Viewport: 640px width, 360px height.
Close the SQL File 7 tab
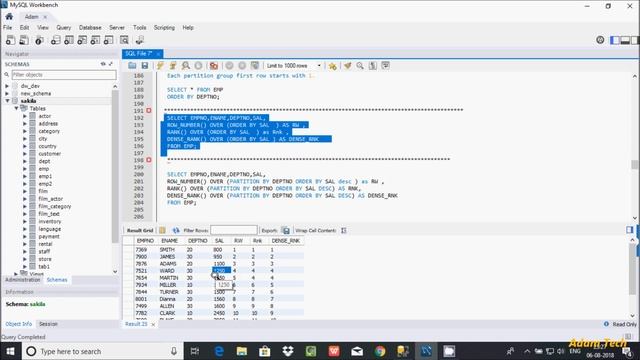point(158,54)
